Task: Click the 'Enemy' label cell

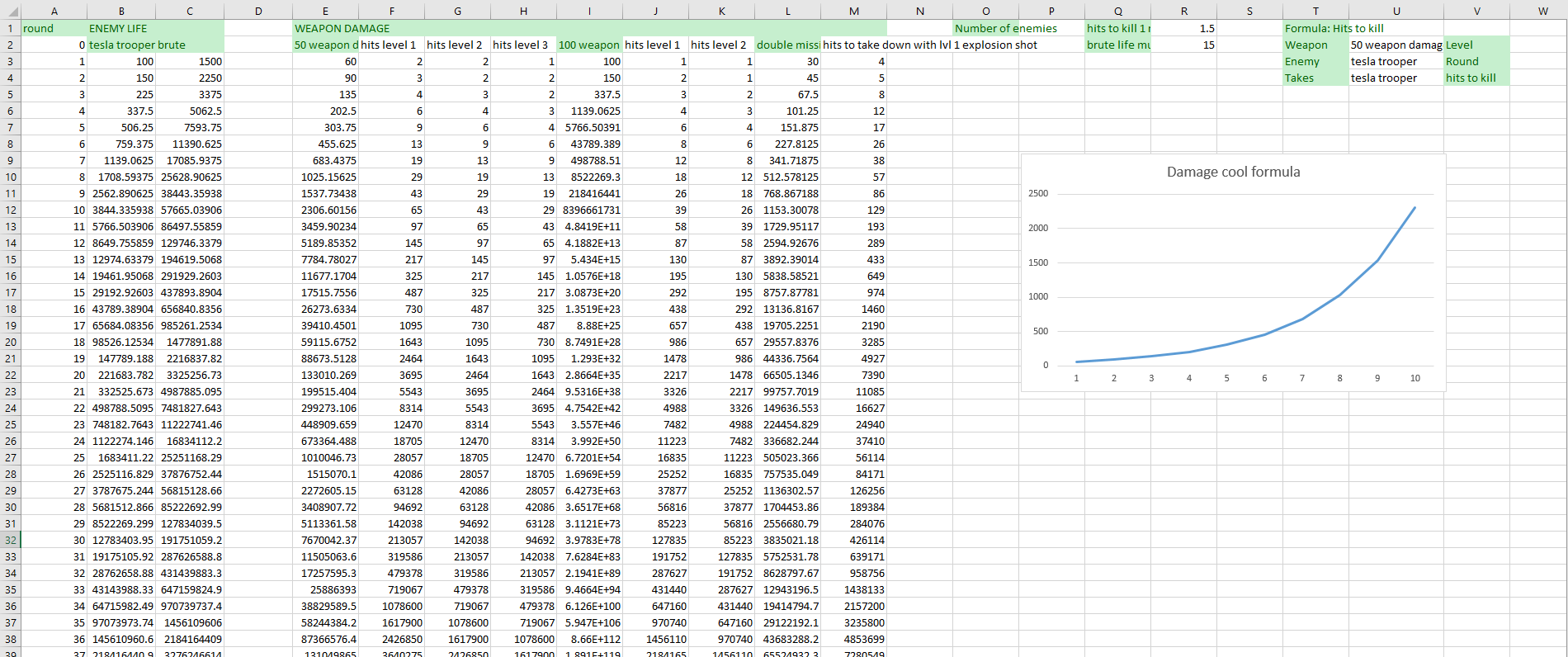Action: click(1315, 61)
